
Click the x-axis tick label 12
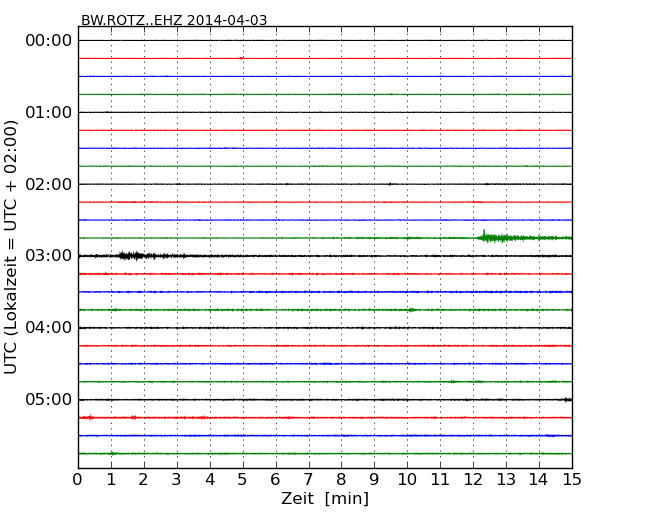click(473, 480)
